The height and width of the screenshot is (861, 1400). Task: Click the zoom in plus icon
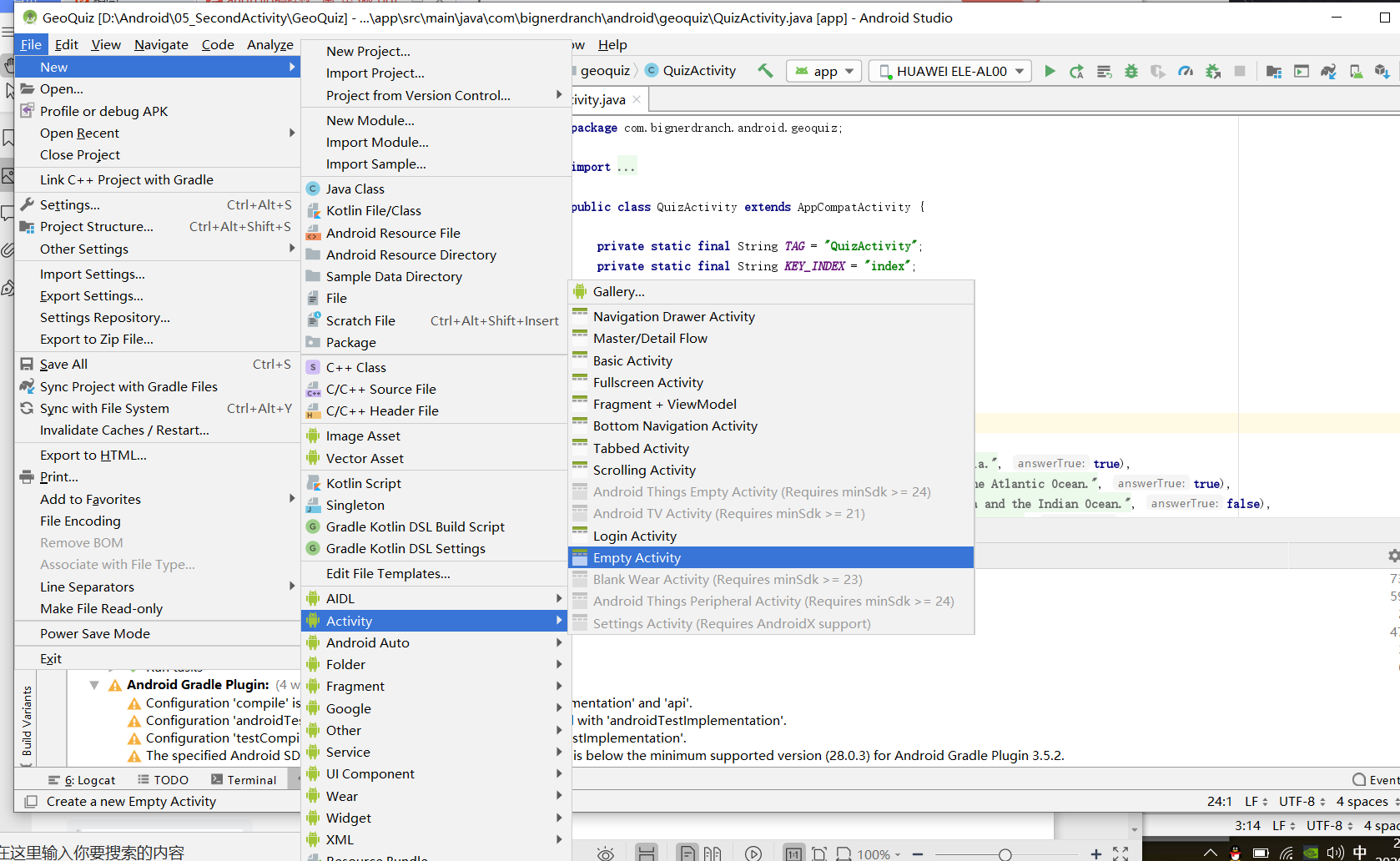tap(1096, 853)
